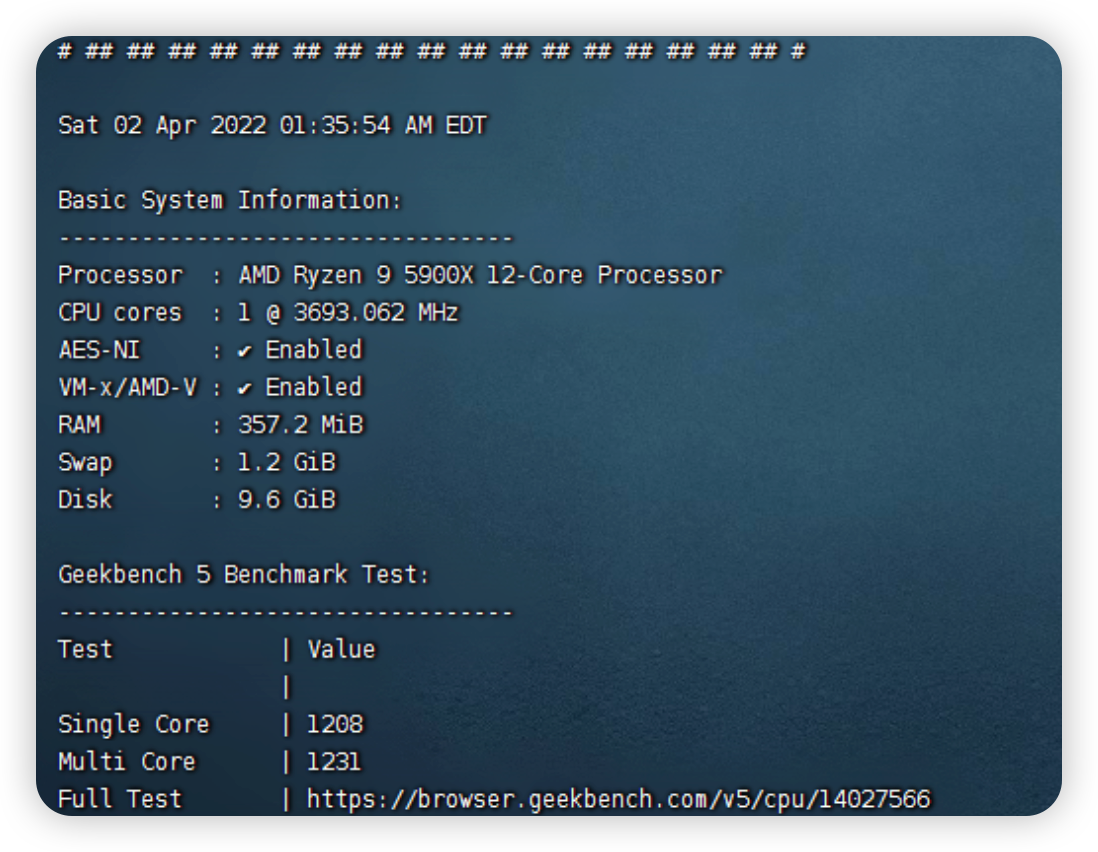Click the Single Core score '1208'

click(335, 725)
